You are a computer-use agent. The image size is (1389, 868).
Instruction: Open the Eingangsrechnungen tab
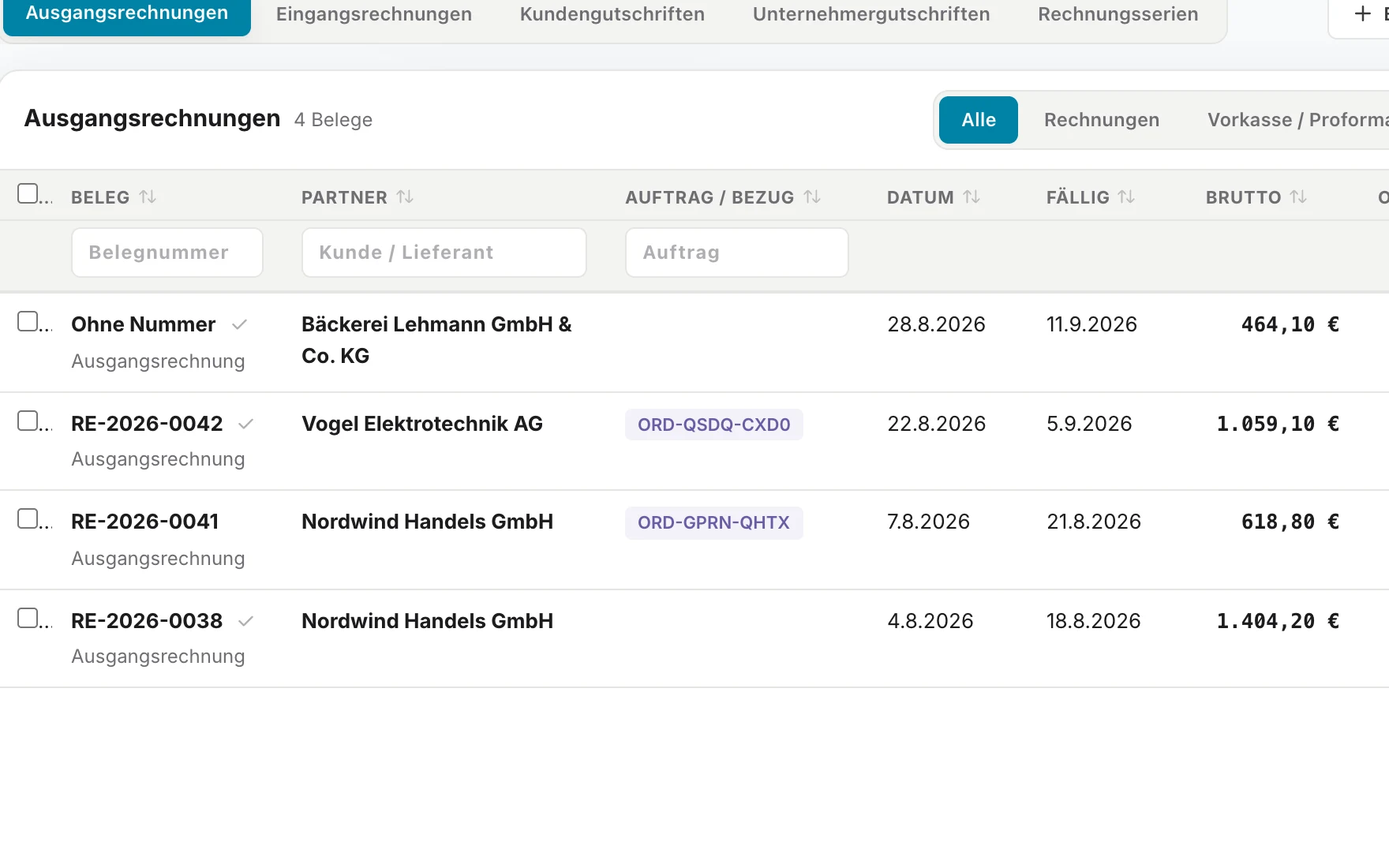(374, 14)
